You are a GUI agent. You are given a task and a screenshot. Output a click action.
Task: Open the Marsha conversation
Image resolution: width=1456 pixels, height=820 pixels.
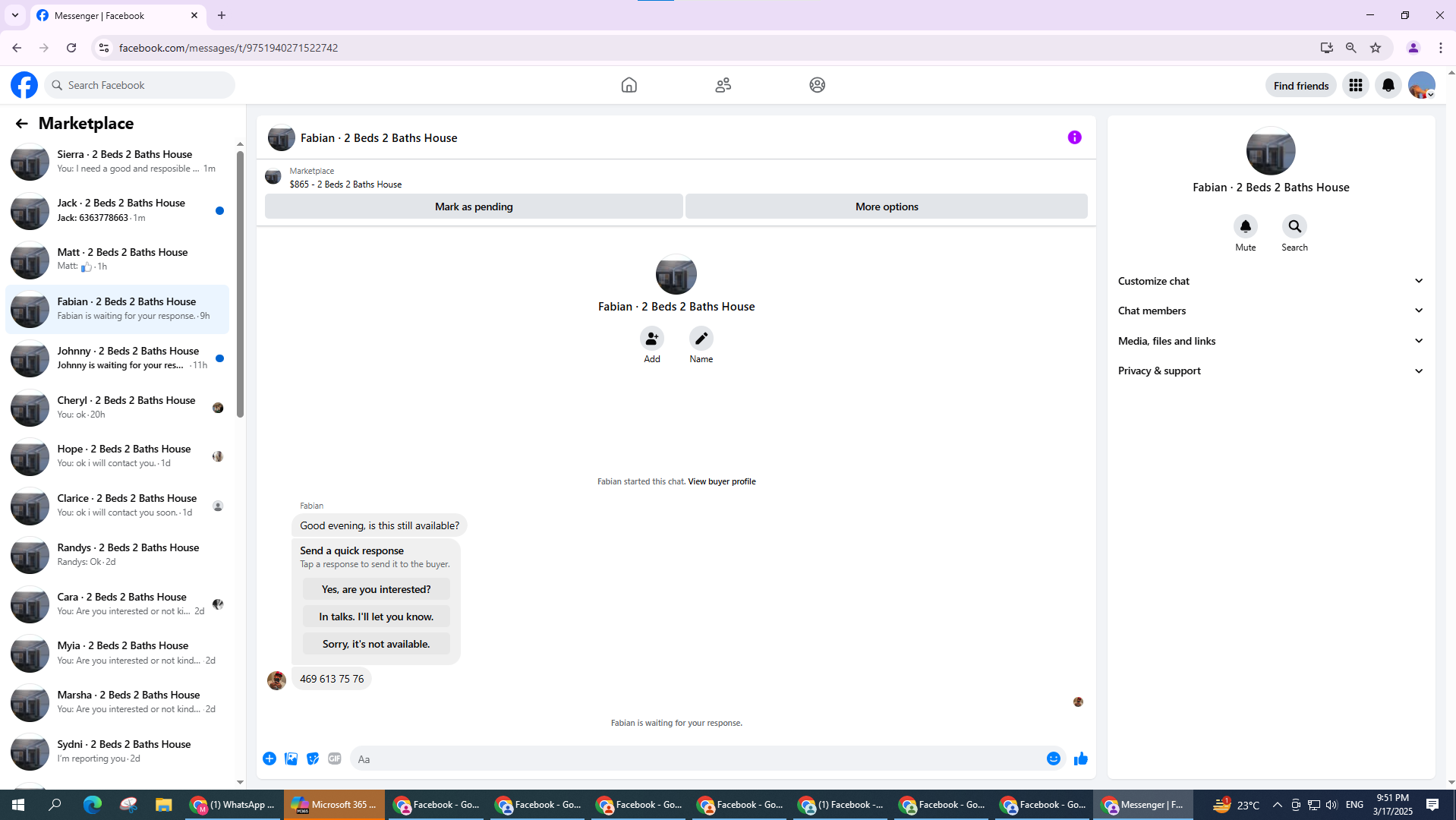pos(117,702)
